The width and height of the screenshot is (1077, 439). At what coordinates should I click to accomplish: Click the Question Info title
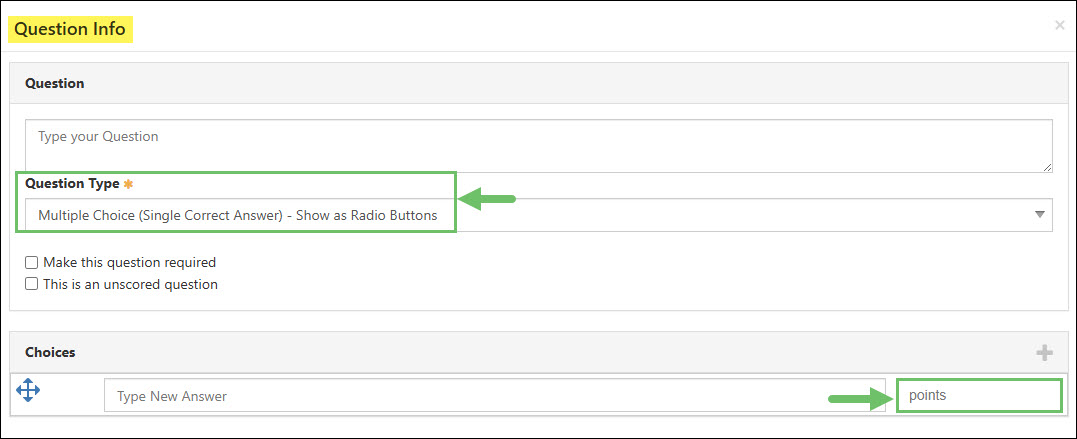[70, 30]
